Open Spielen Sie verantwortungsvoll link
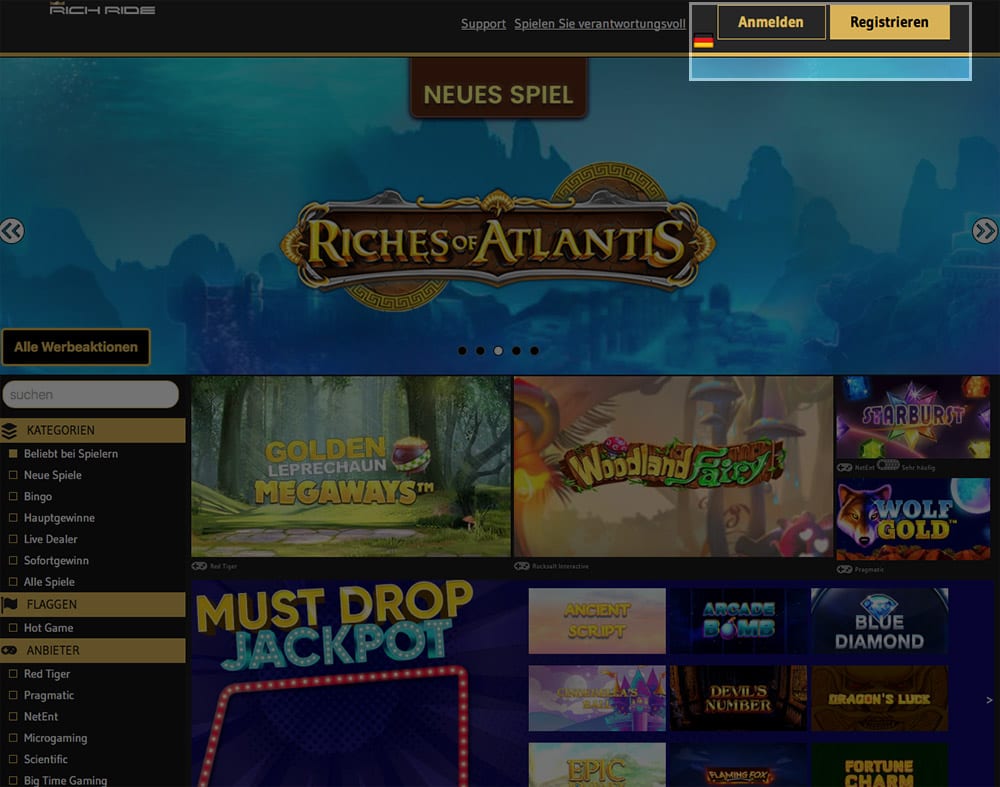This screenshot has width=1000, height=787. pos(600,24)
